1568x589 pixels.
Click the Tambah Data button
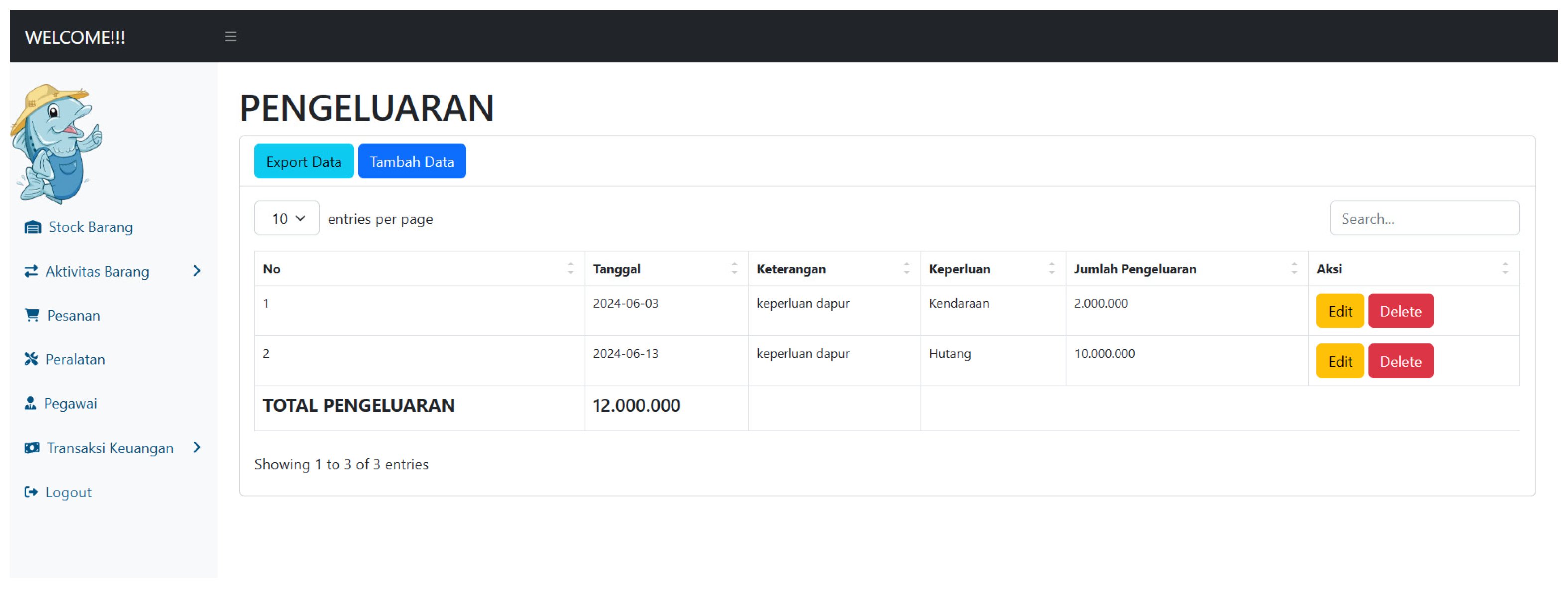(x=412, y=161)
